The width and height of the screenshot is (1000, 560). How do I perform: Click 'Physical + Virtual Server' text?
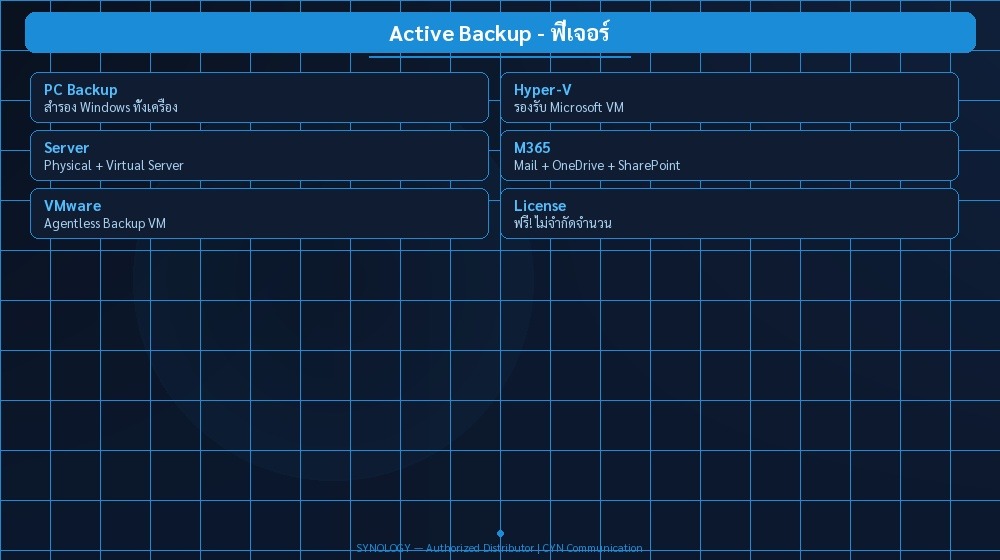(114, 165)
